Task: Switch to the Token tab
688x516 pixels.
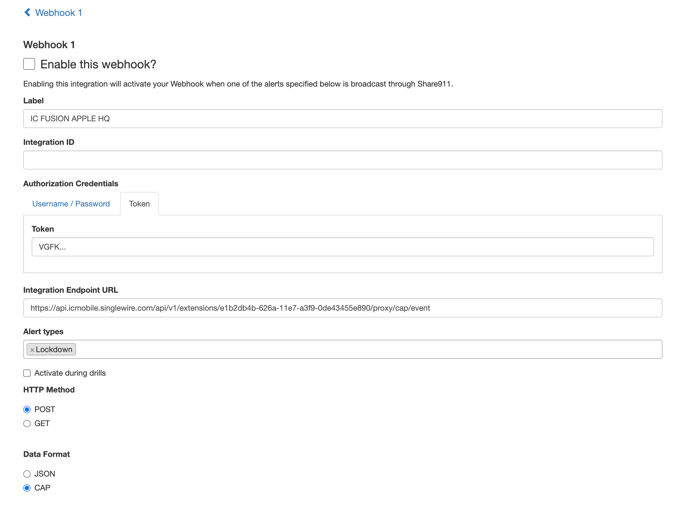Action: [139, 204]
